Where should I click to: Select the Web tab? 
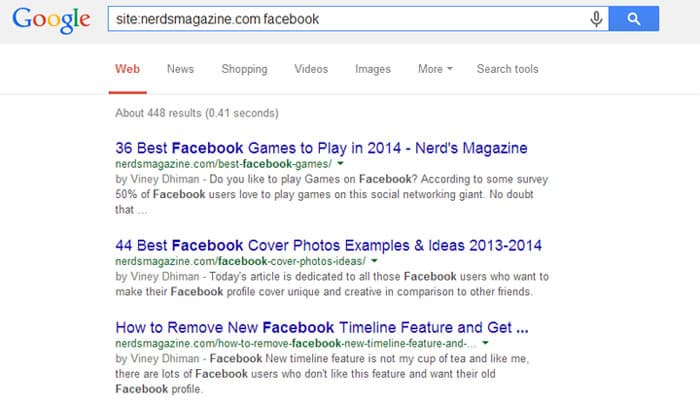coord(127,69)
